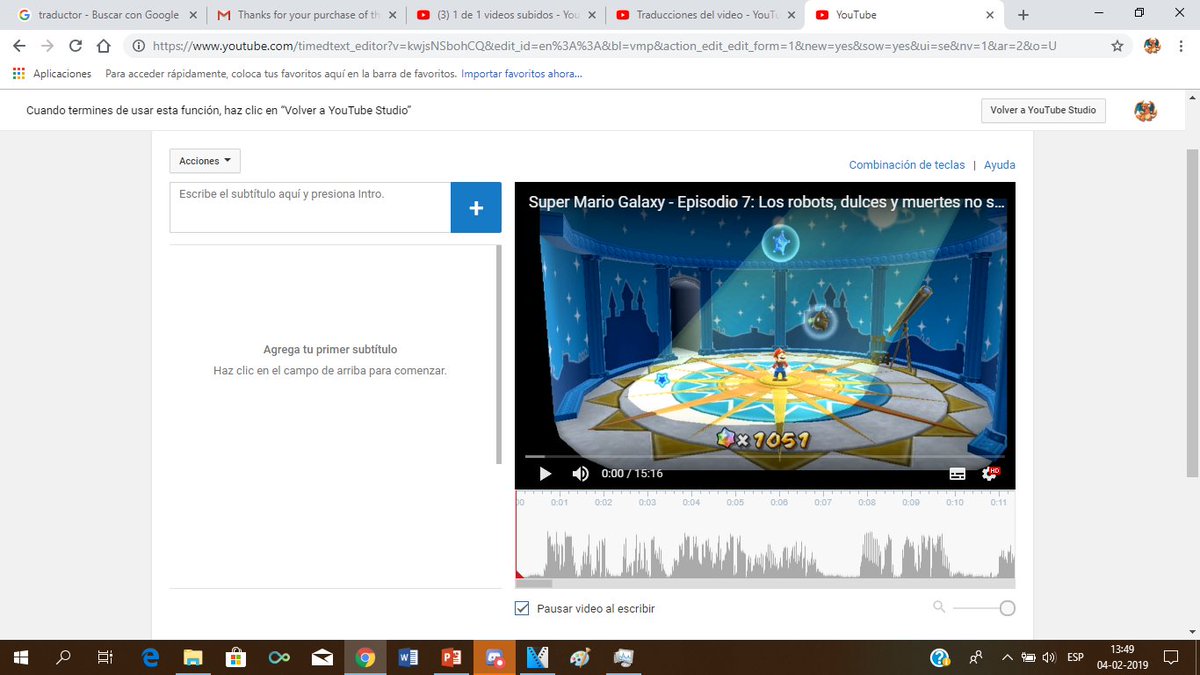Switch to 1 de 1 videos subidos tab
1200x675 pixels.
505,15
